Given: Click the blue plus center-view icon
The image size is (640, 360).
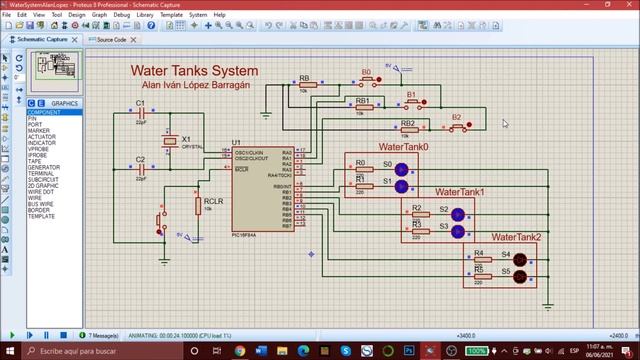Looking at the screenshot, I should (x=208, y=25).
